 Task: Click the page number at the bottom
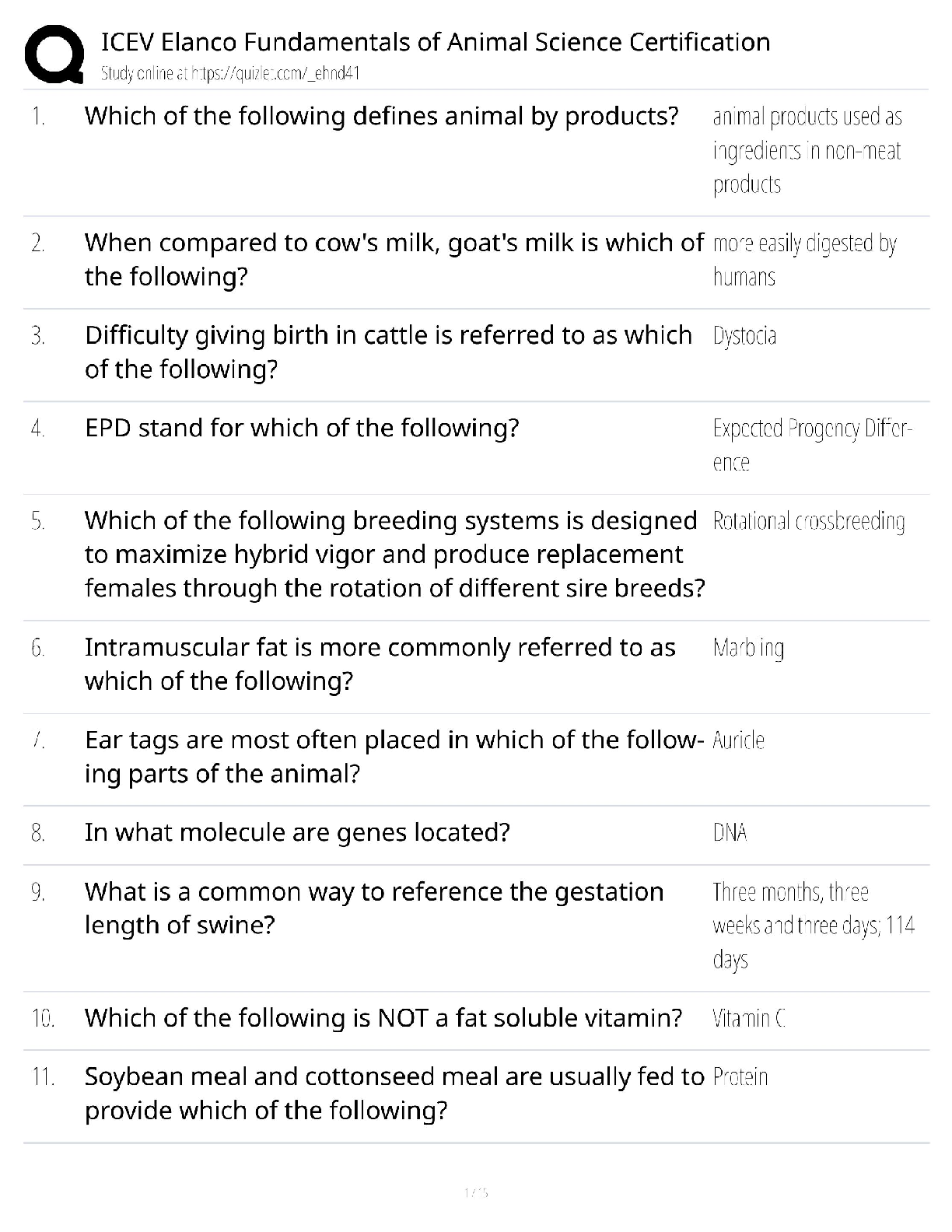tap(475, 1192)
